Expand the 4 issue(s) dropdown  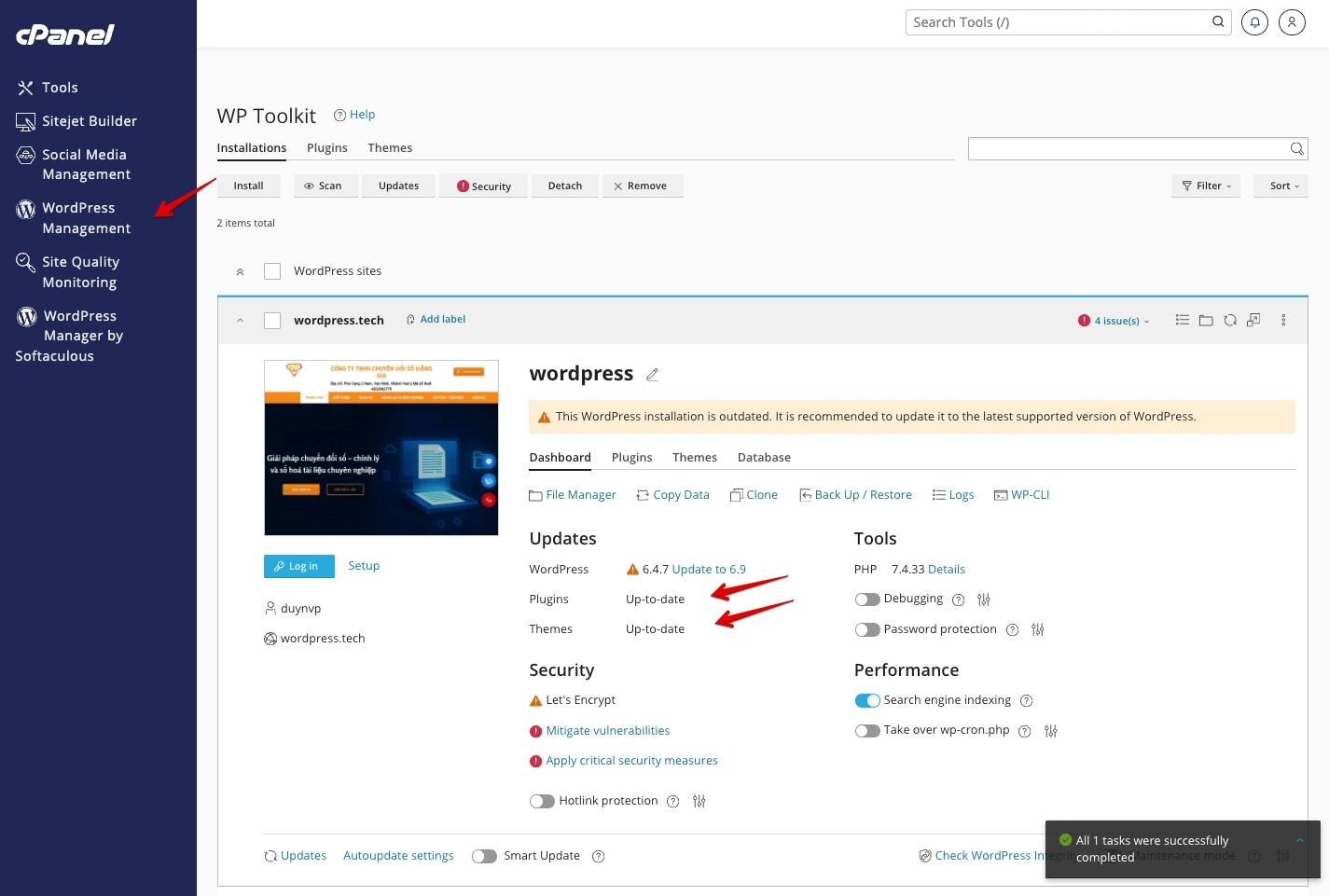1114,320
